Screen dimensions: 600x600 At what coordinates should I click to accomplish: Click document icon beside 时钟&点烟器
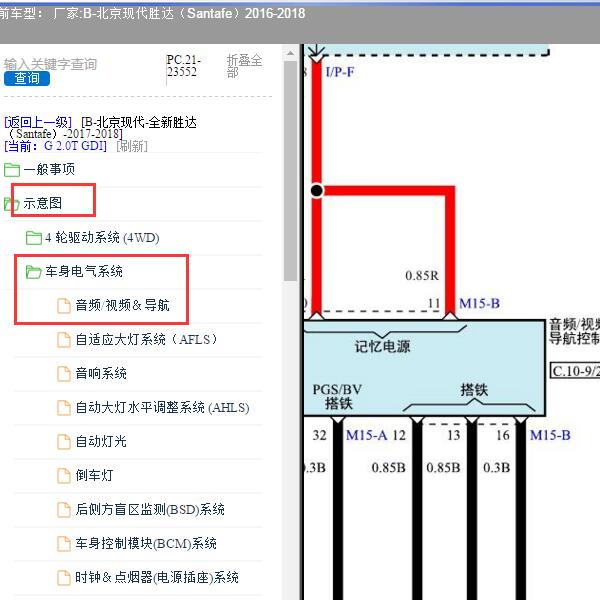[x=64, y=578]
